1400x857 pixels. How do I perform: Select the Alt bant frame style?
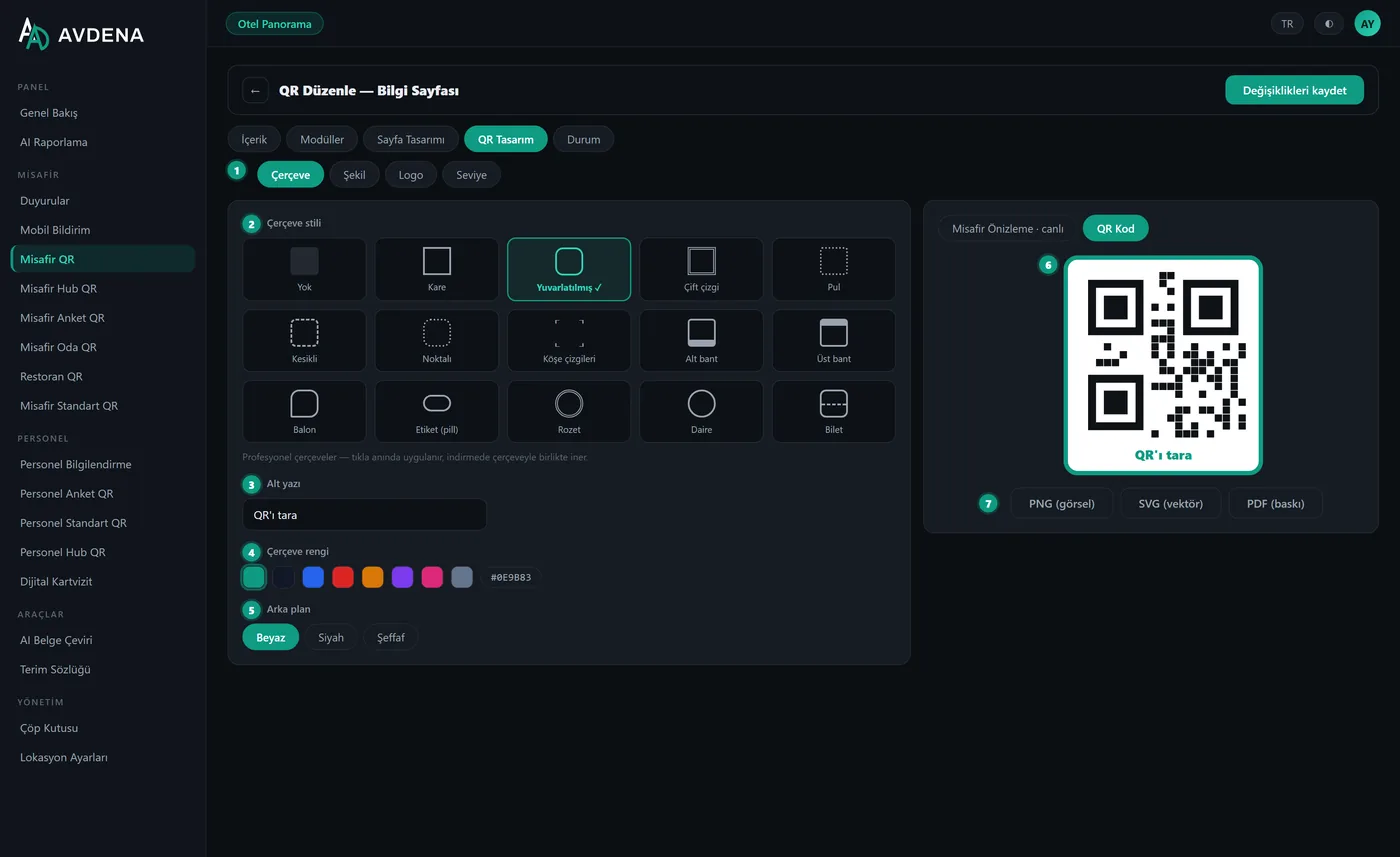pyautogui.click(x=701, y=340)
